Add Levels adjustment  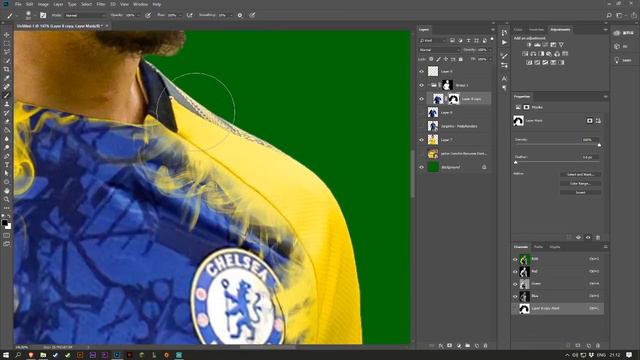click(x=537, y=45)
